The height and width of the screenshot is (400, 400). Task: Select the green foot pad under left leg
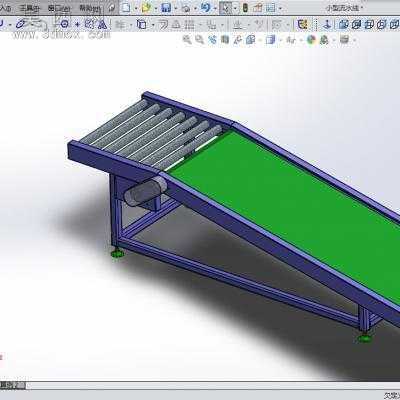point(117,254)
